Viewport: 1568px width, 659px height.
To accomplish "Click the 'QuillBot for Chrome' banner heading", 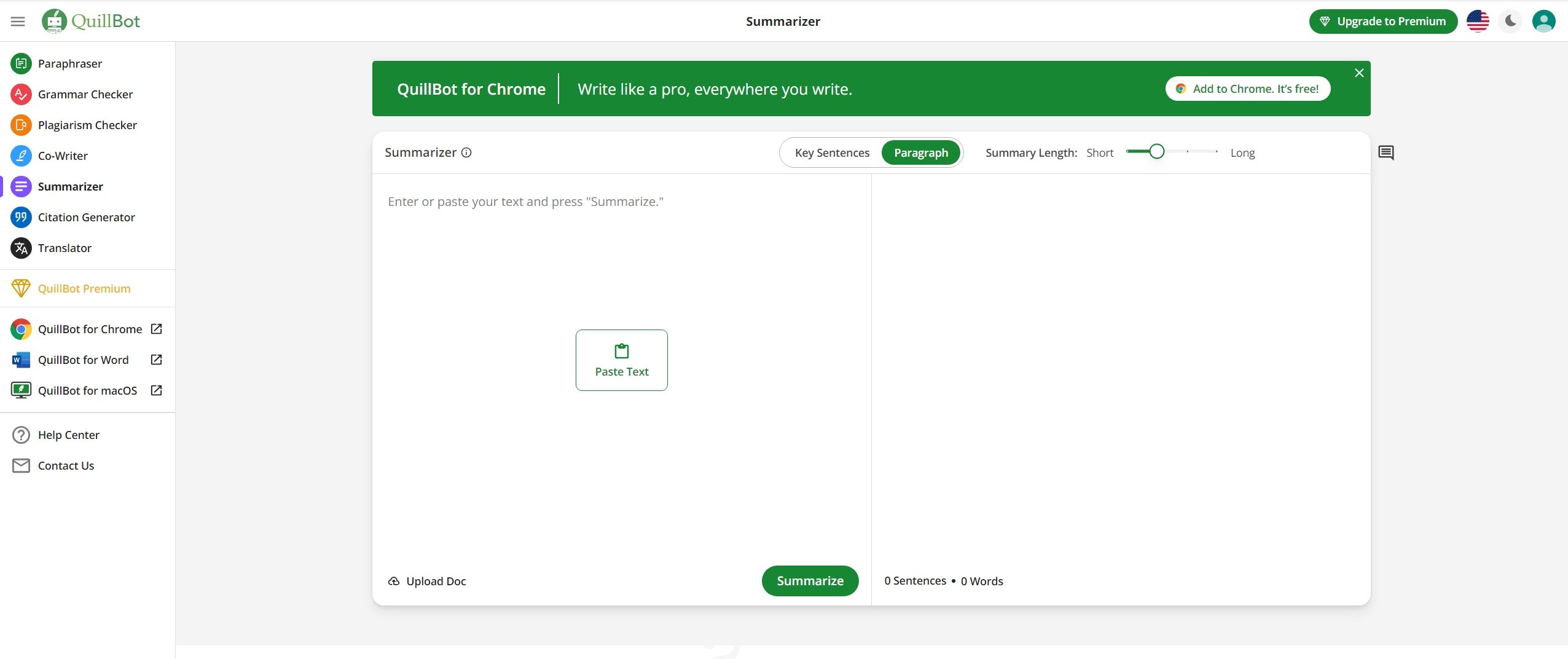I will pyautogui.click(x=471, y=89).
